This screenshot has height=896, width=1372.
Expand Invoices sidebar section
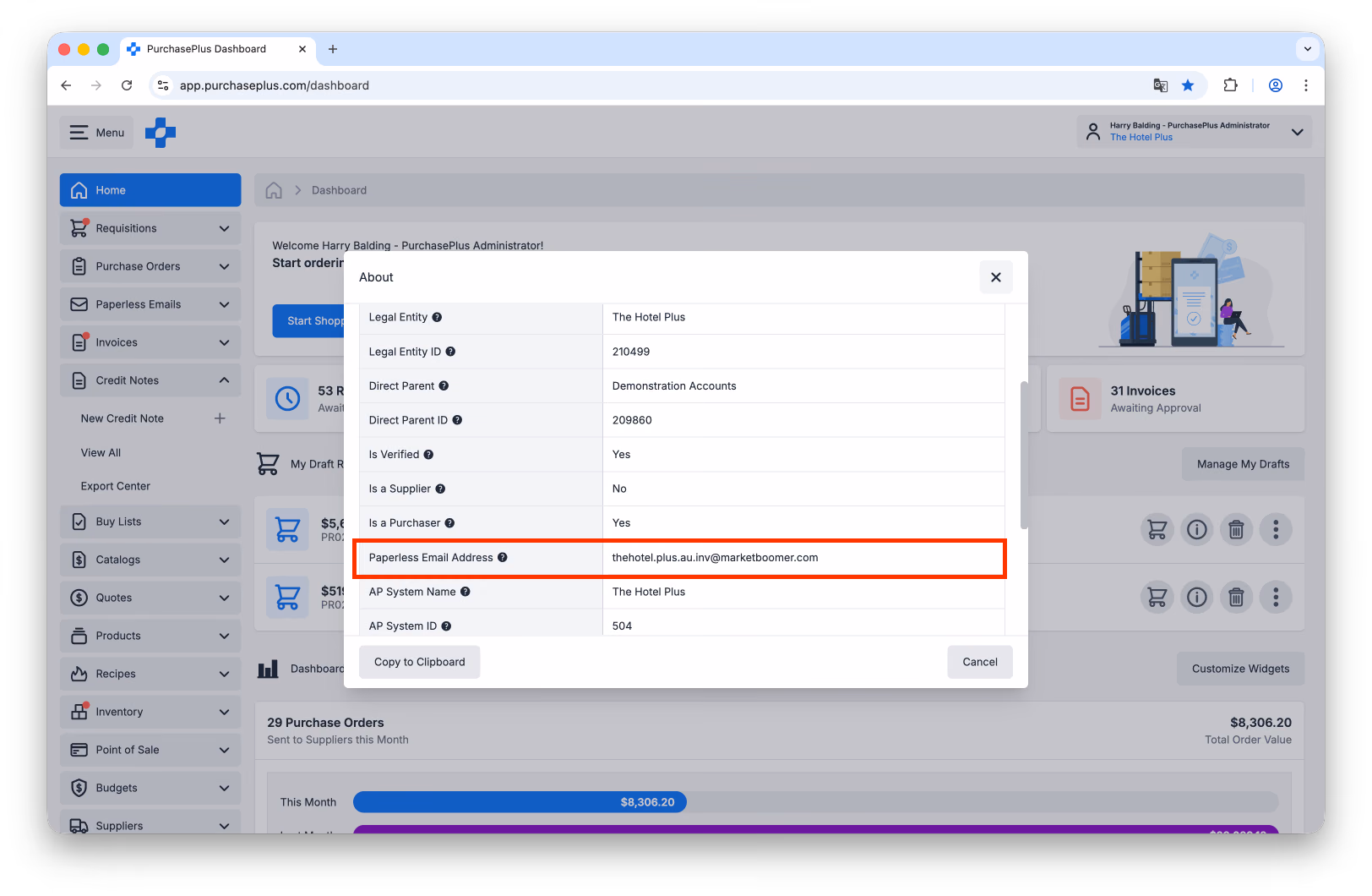[x=150, y=342]
